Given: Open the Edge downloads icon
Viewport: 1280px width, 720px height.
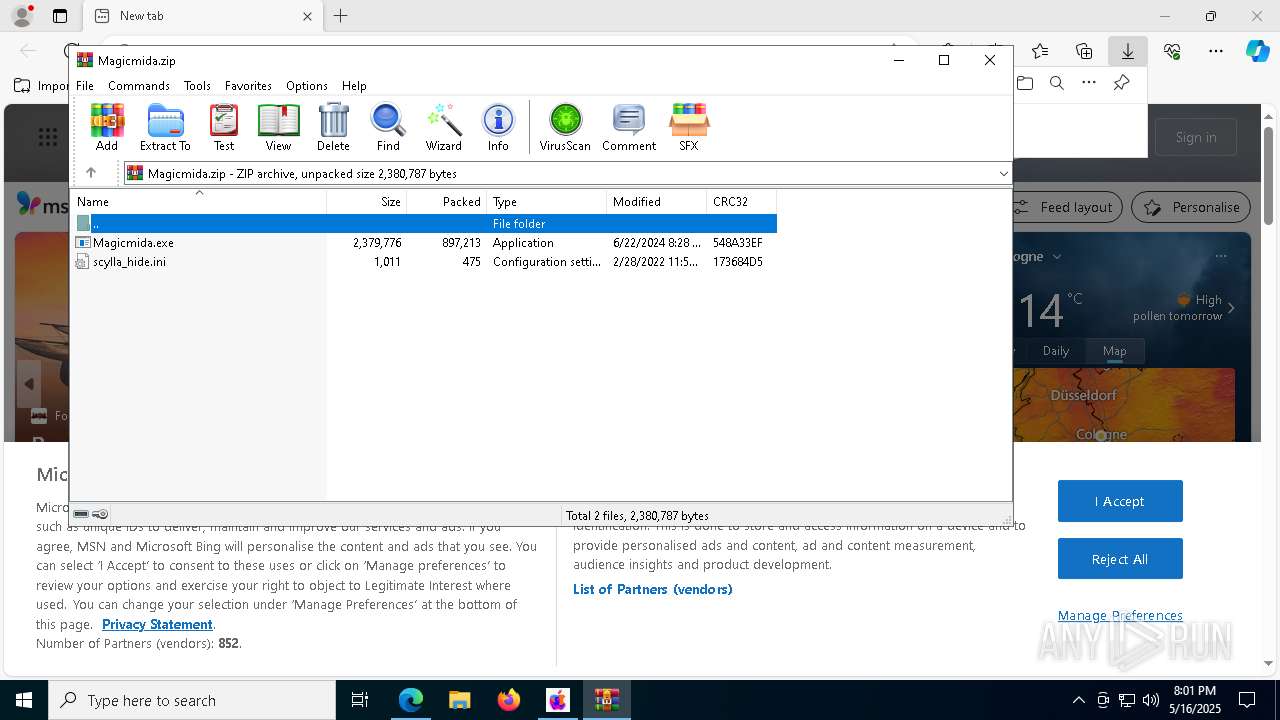Looking at the screenshot, I should pyautogui.click(x=1127, y=51).
